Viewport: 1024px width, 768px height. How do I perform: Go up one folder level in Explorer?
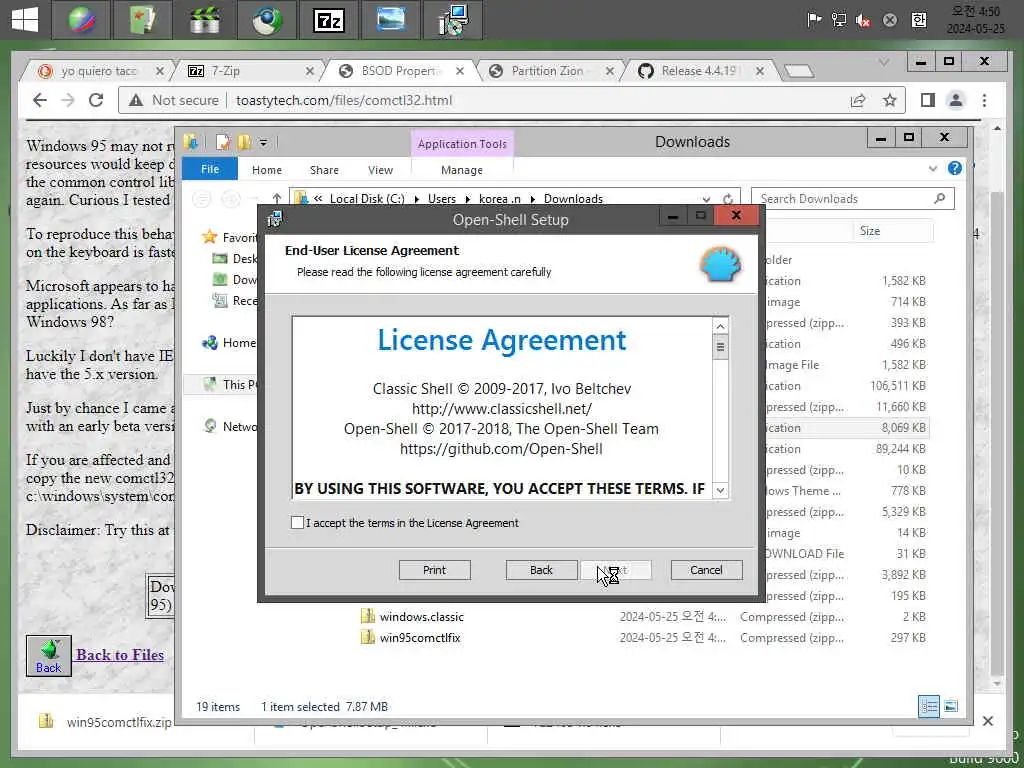click(277, 199)
